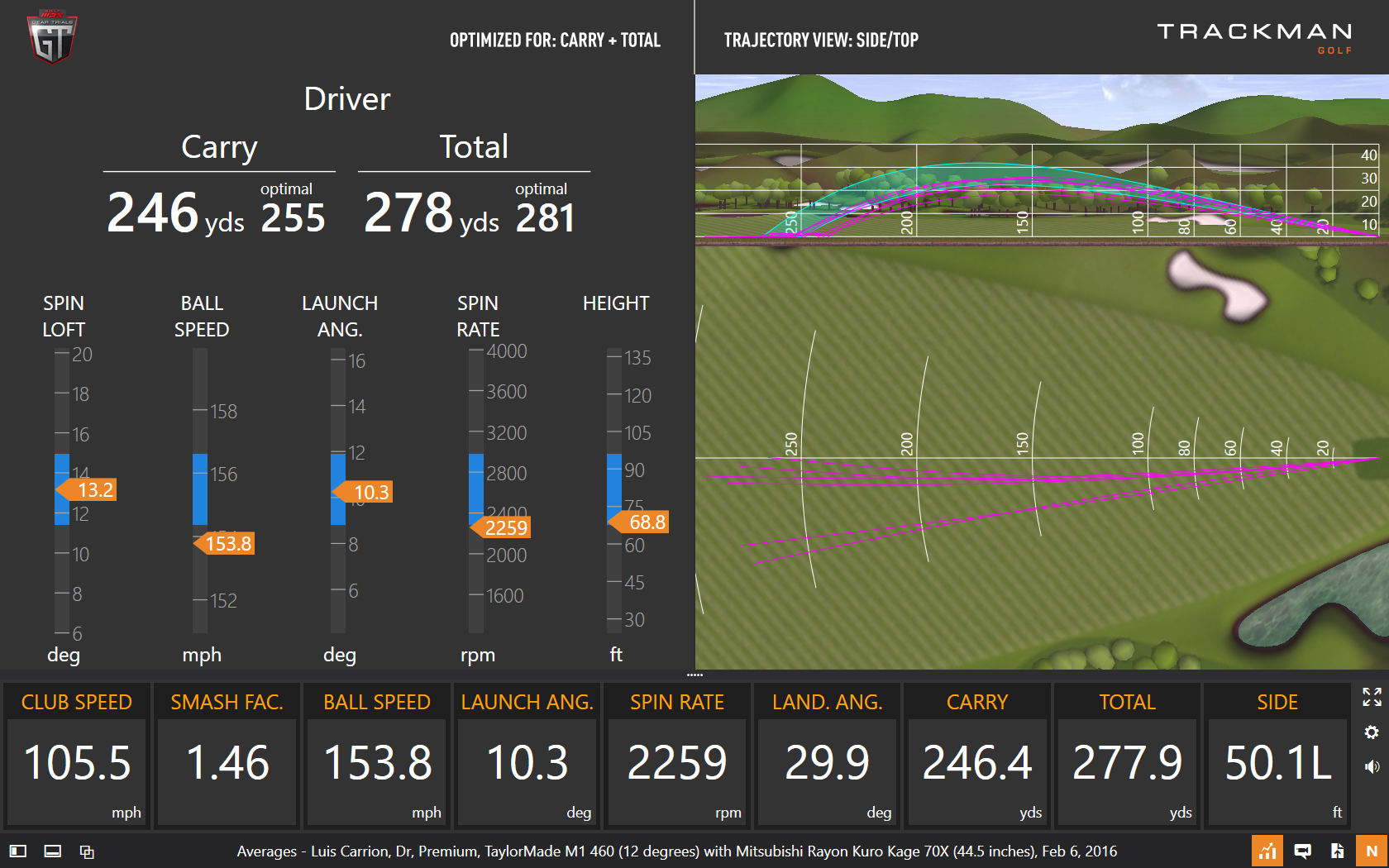Viewport: 1389px width, 868px height.
Task: Click the overlapping windows layout icon
Action: [x=87, y=851]
